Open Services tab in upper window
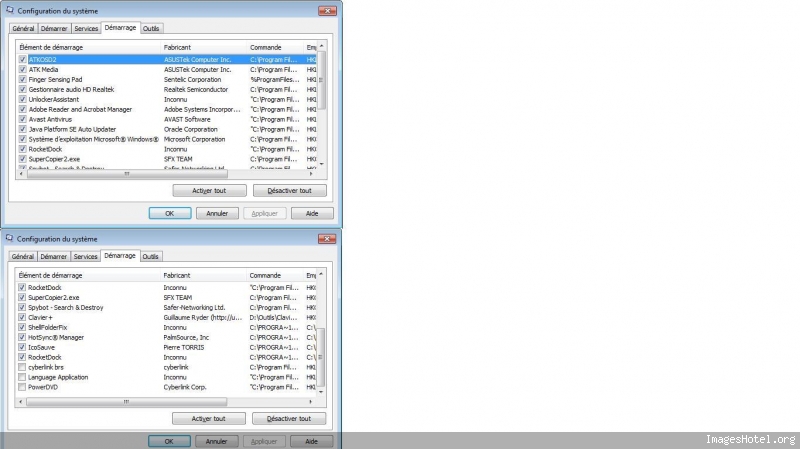 coord(86,29)
